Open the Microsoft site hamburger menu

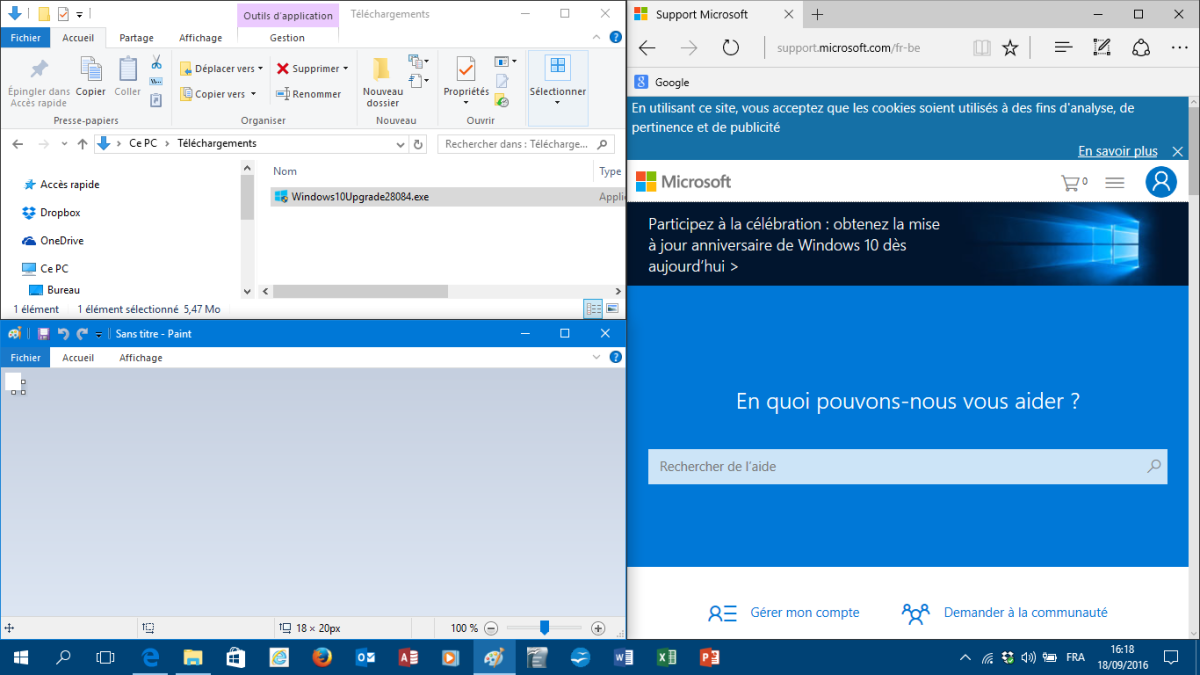pyautogui.click(x=1115, y=183)
